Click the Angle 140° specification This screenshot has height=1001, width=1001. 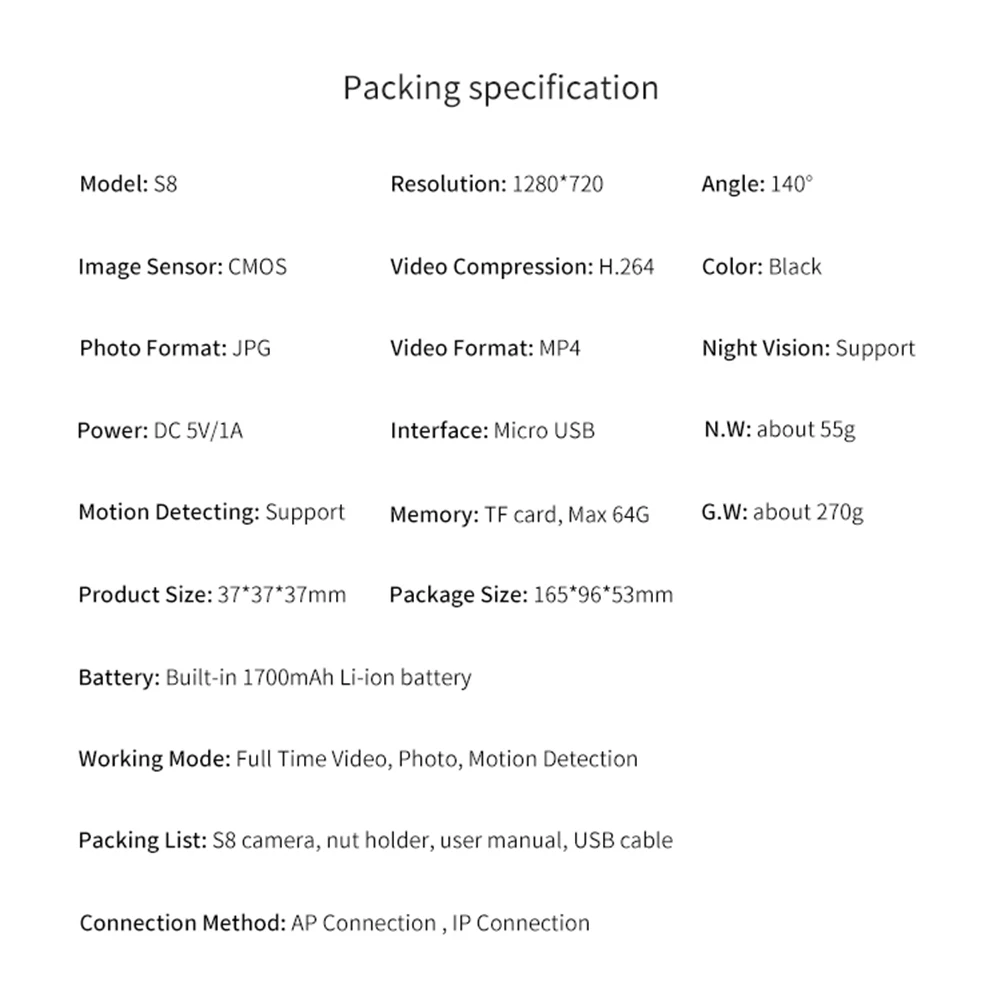[757, 184]
